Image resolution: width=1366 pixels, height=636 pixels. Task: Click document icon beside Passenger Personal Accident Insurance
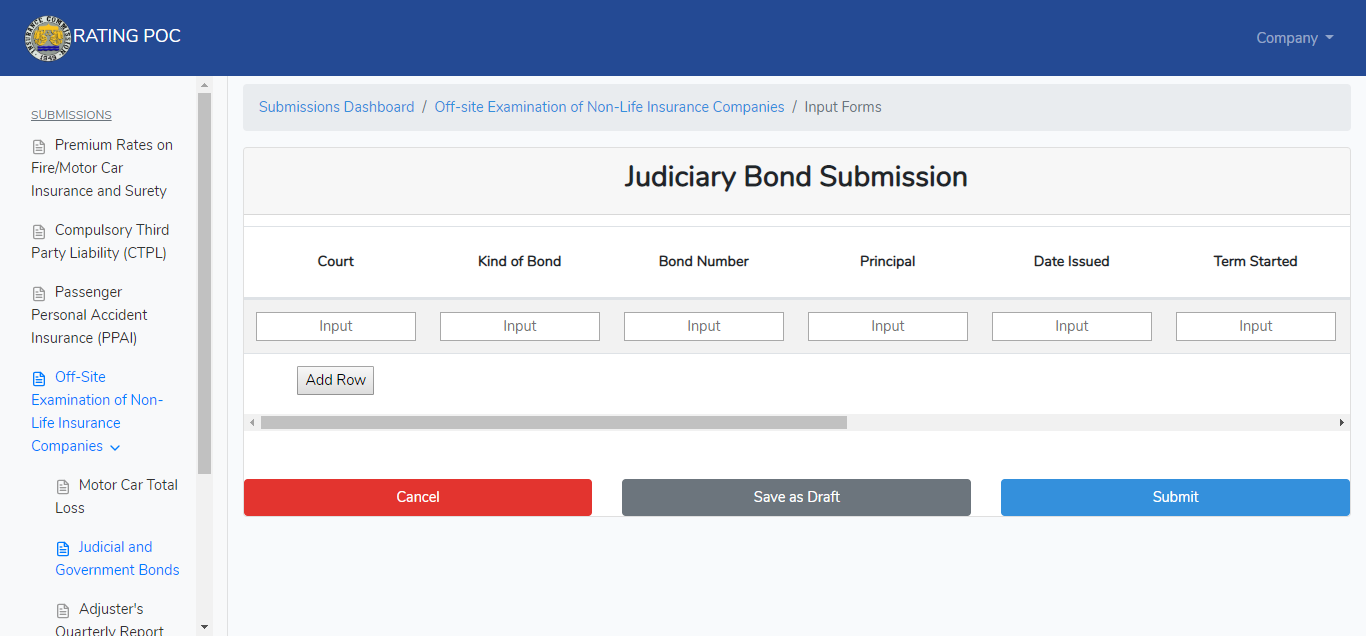click(39, 293)
